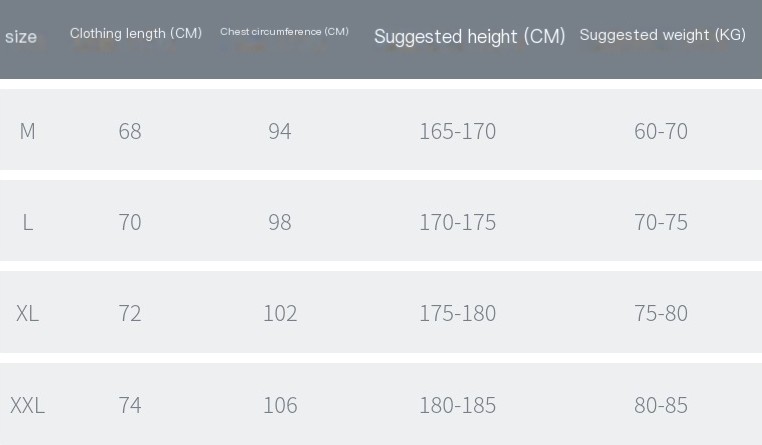762x445 pixels.
Task: Click suggested height 180-185
Action: (x=457, y=405)
